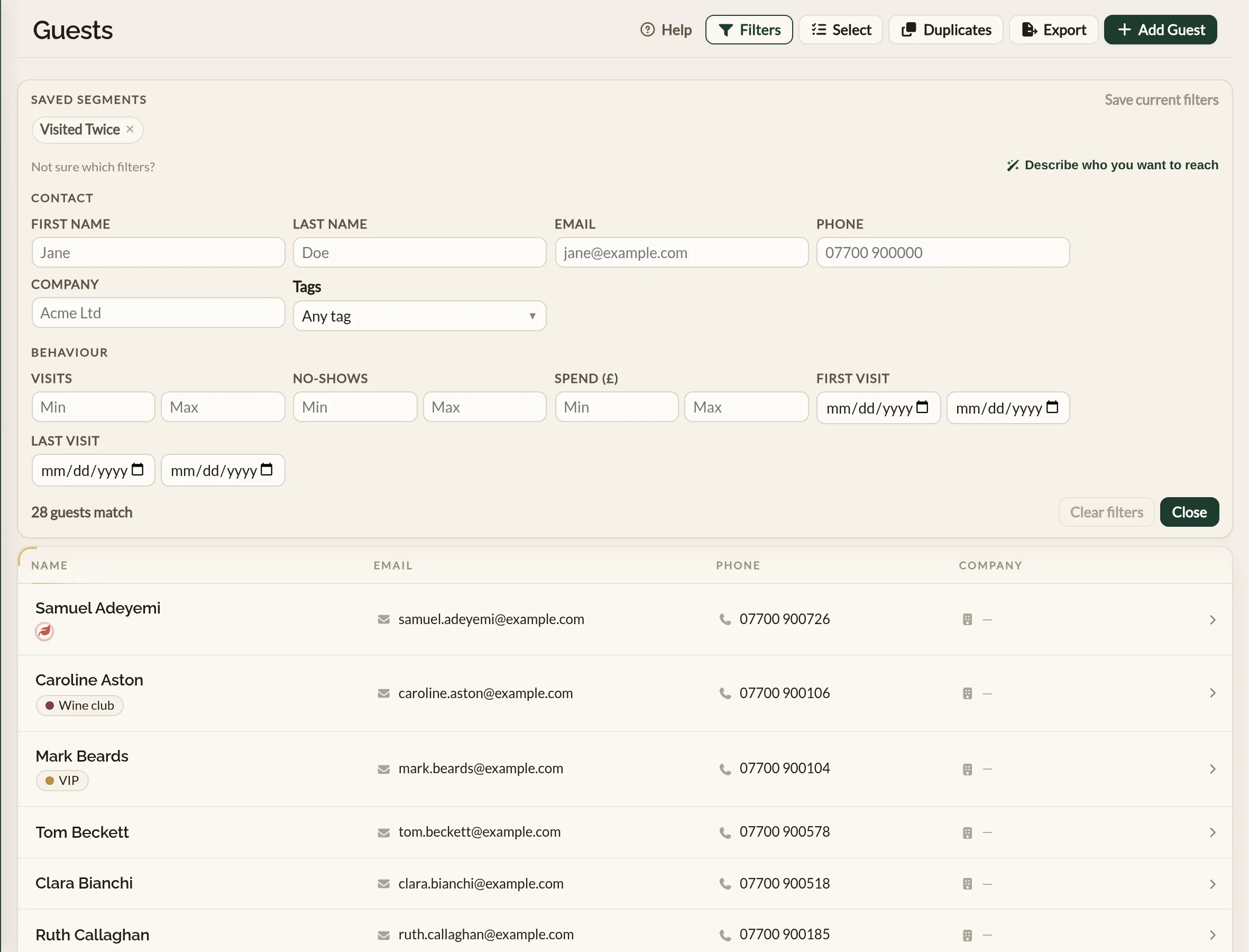Close the filters panel
Viewport: 1249px width, 952px height.
(1189, 512)
